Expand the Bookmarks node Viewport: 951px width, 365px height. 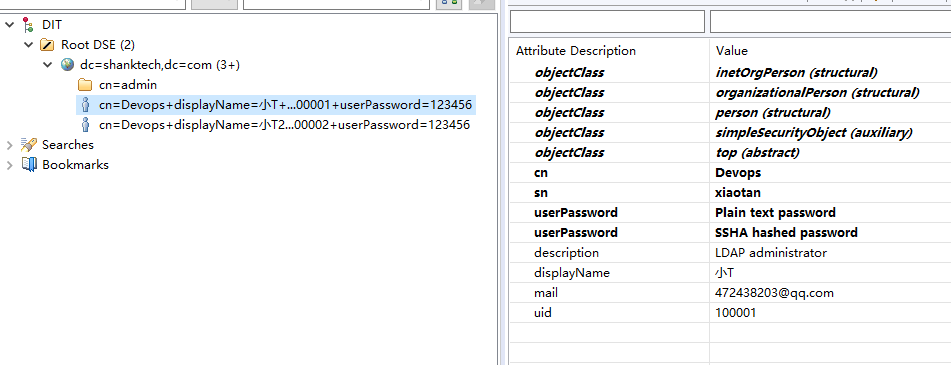pos(10,165)
